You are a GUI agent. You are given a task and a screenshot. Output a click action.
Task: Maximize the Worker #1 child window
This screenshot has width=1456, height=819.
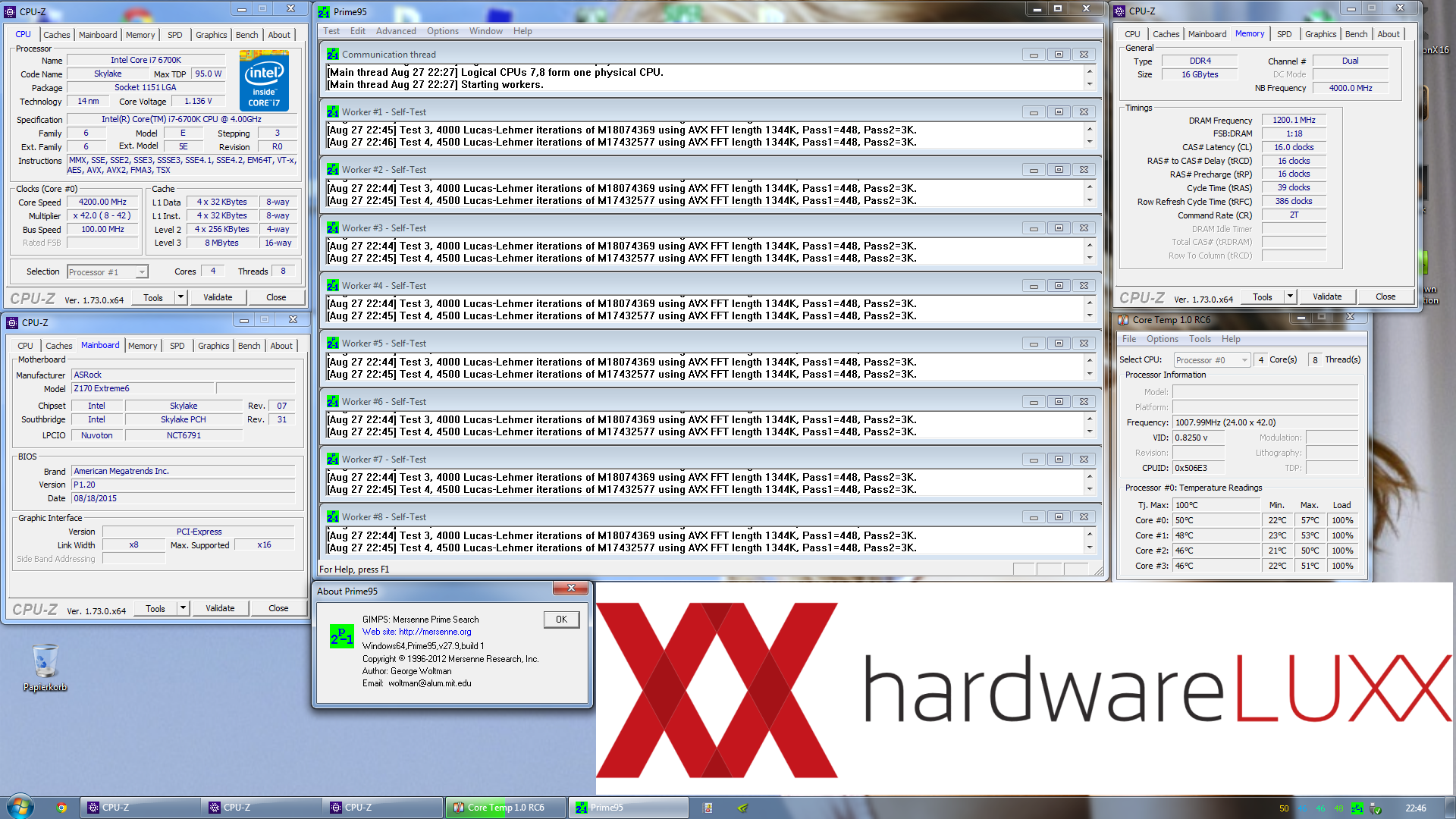pos(1059,112)
